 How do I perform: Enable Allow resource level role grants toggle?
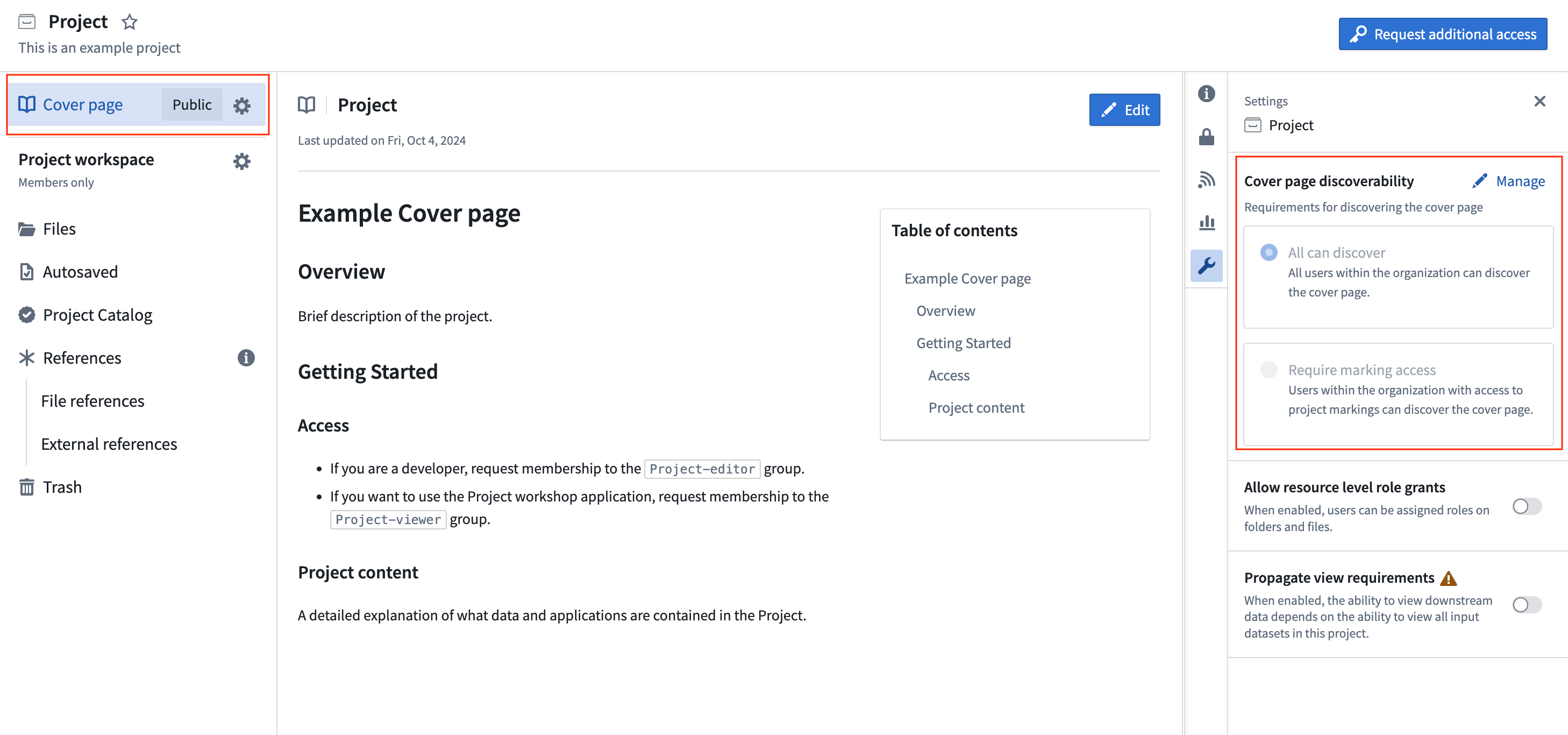[x=1527, y=506]
